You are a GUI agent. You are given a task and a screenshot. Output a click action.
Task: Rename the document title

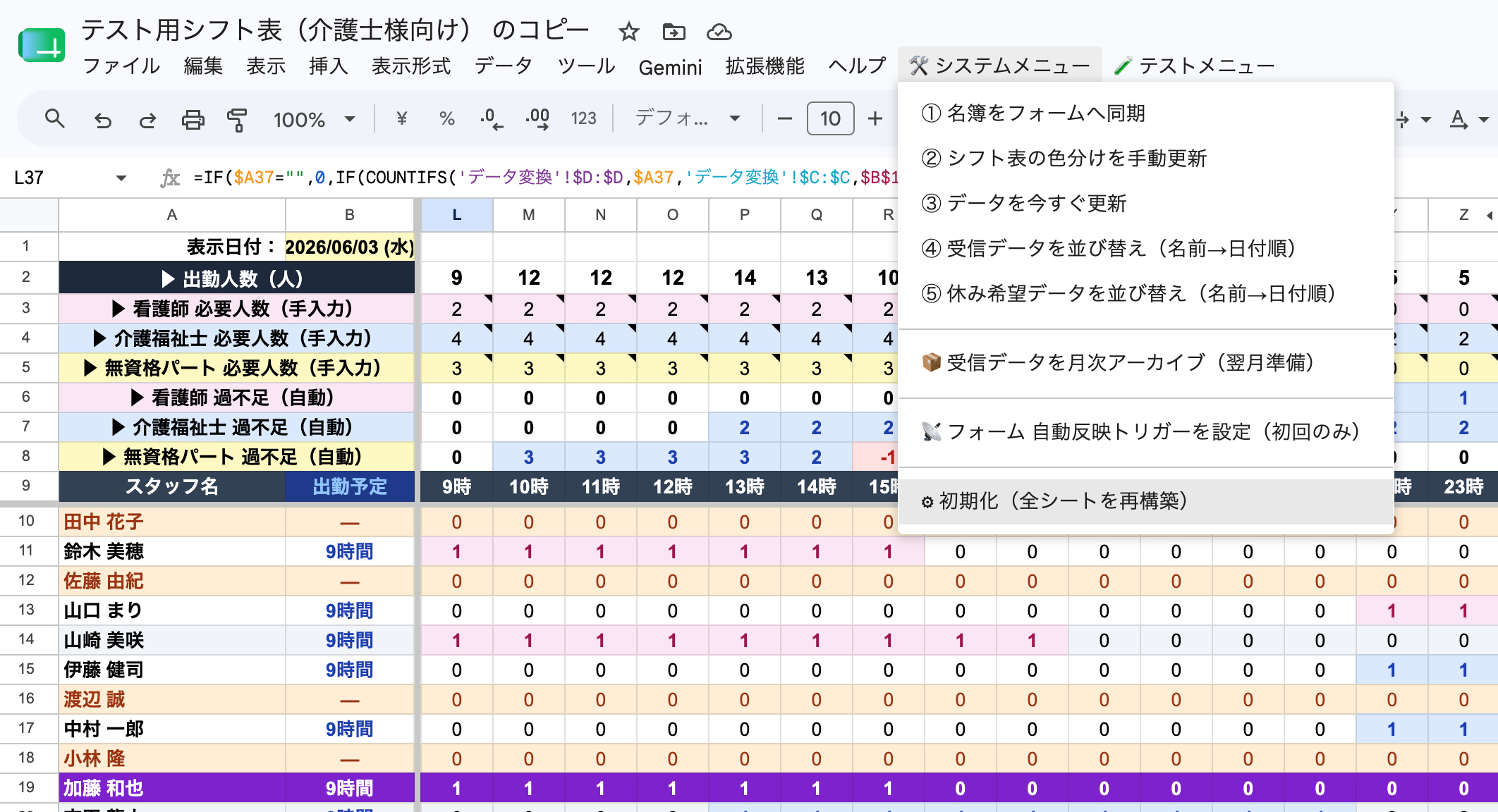point(335,30)
